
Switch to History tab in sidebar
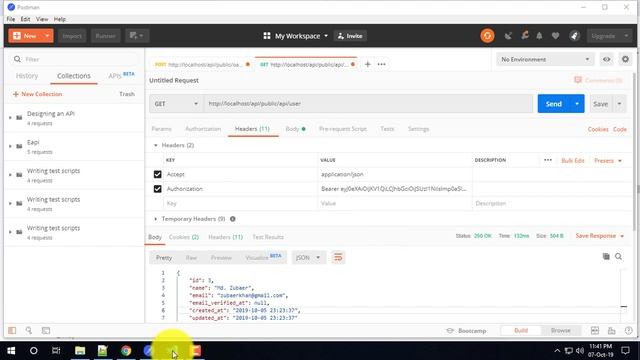pos(27,76)
